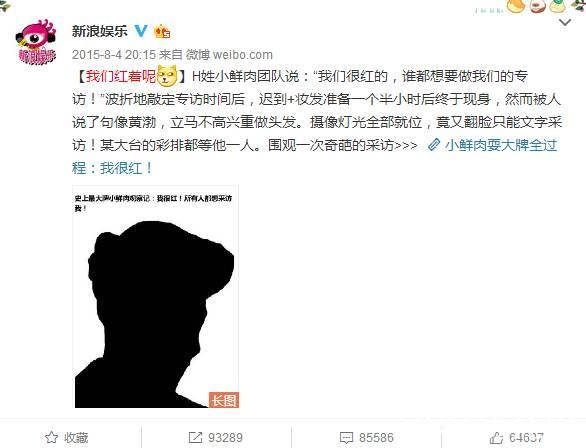Click the comment bubble icon
The width and height of the screenshot is (586, 448).
pyautogui.click(x=346, y=438)
